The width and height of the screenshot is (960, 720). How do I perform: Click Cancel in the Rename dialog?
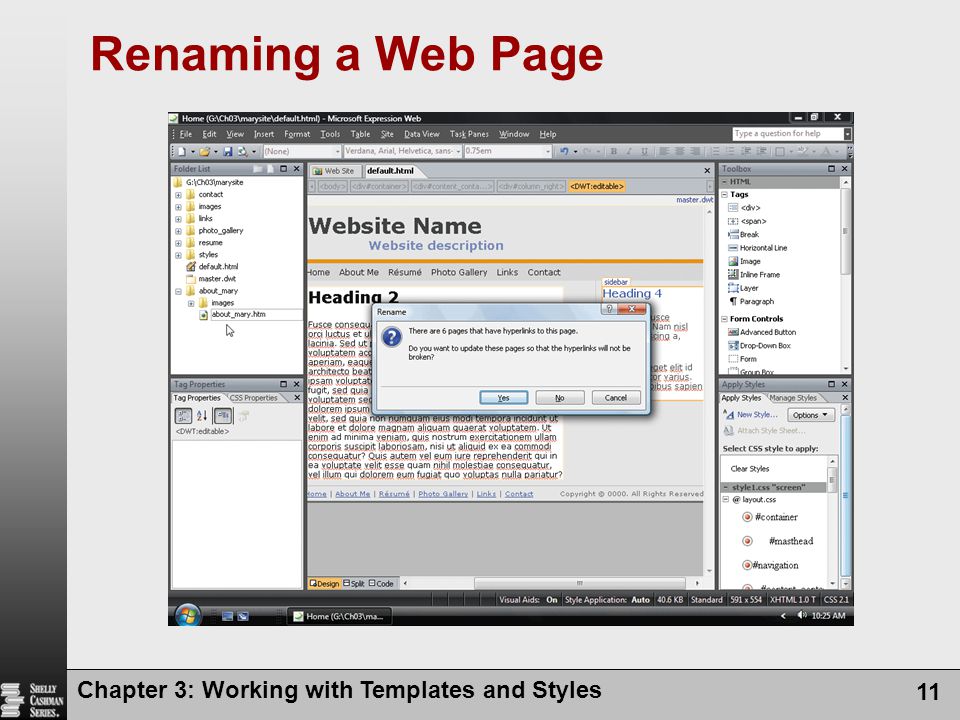[x=616, y=398]
